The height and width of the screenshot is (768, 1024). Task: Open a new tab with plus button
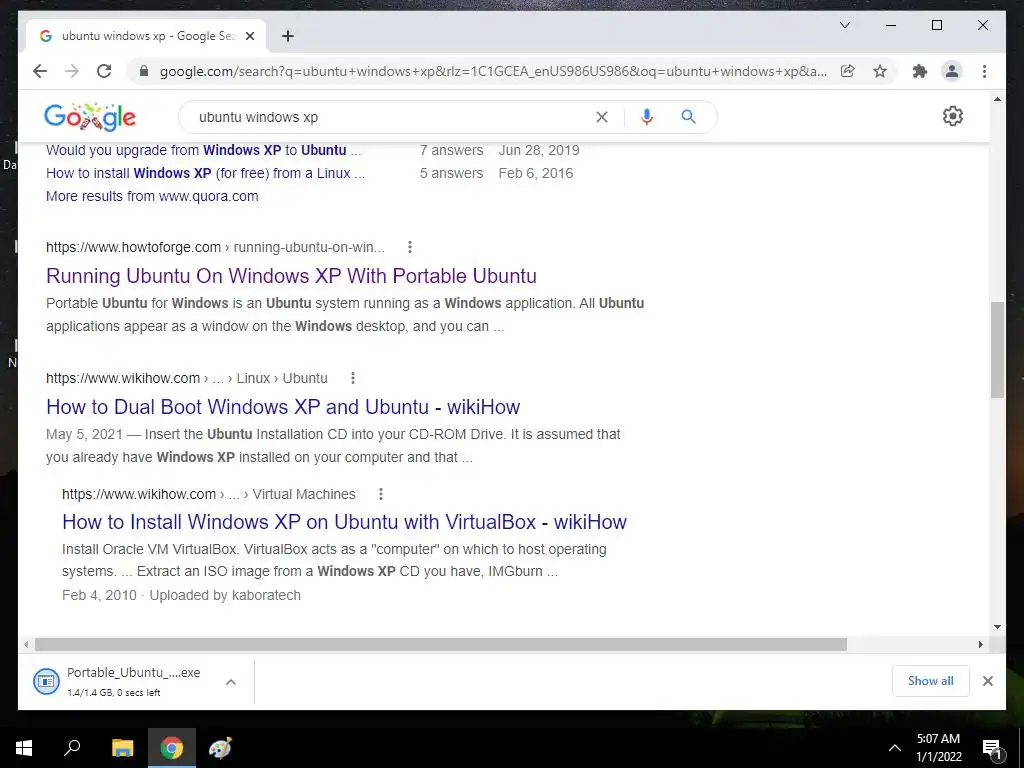coord(288,36)
